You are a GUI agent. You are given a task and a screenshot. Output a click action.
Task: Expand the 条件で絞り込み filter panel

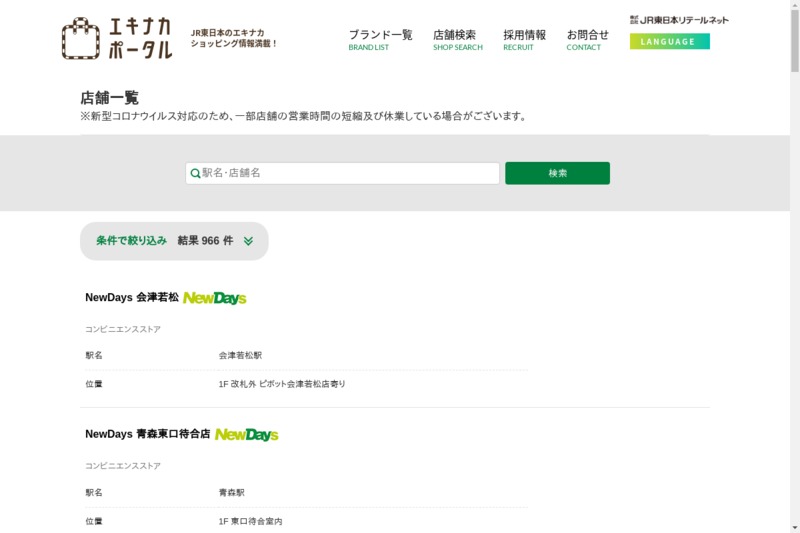point(132,241)
